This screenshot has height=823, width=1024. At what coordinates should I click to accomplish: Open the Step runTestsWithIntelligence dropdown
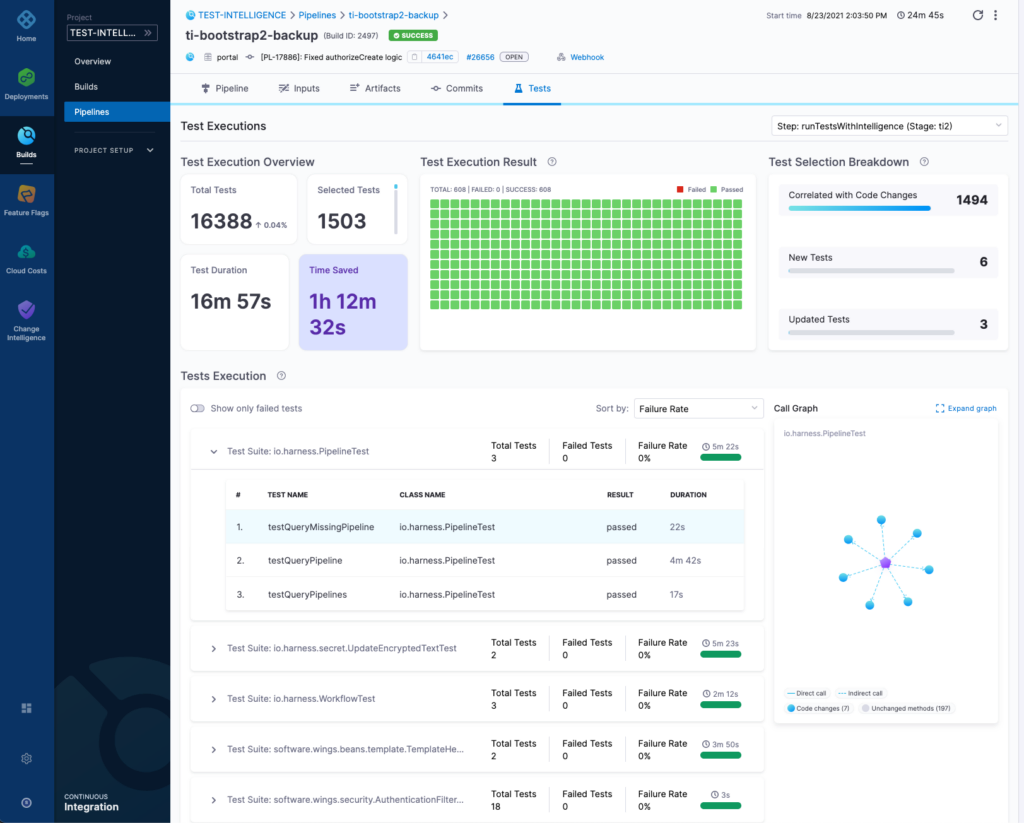click(x=889, y=126)
